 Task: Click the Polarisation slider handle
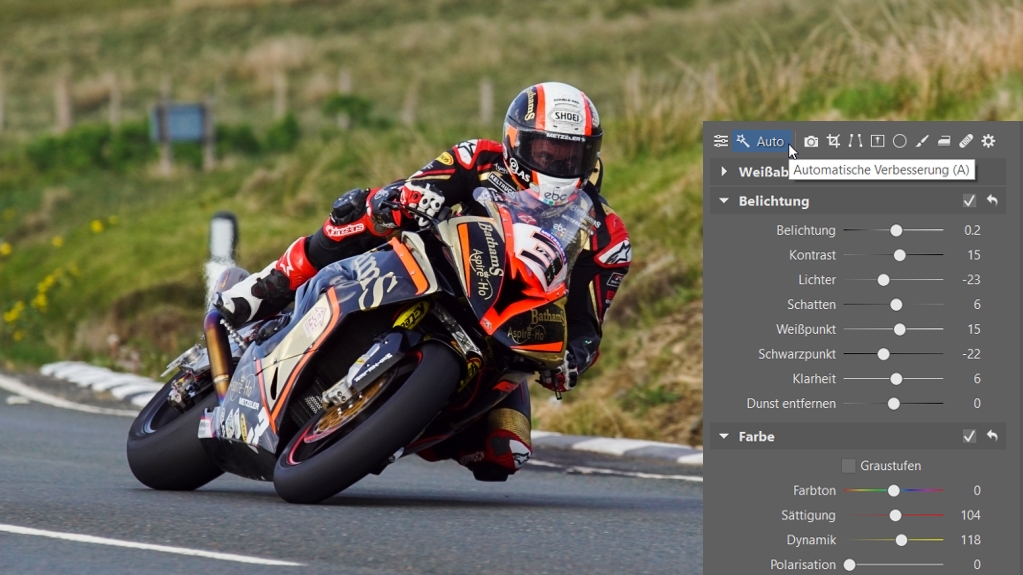coord(849,565)
